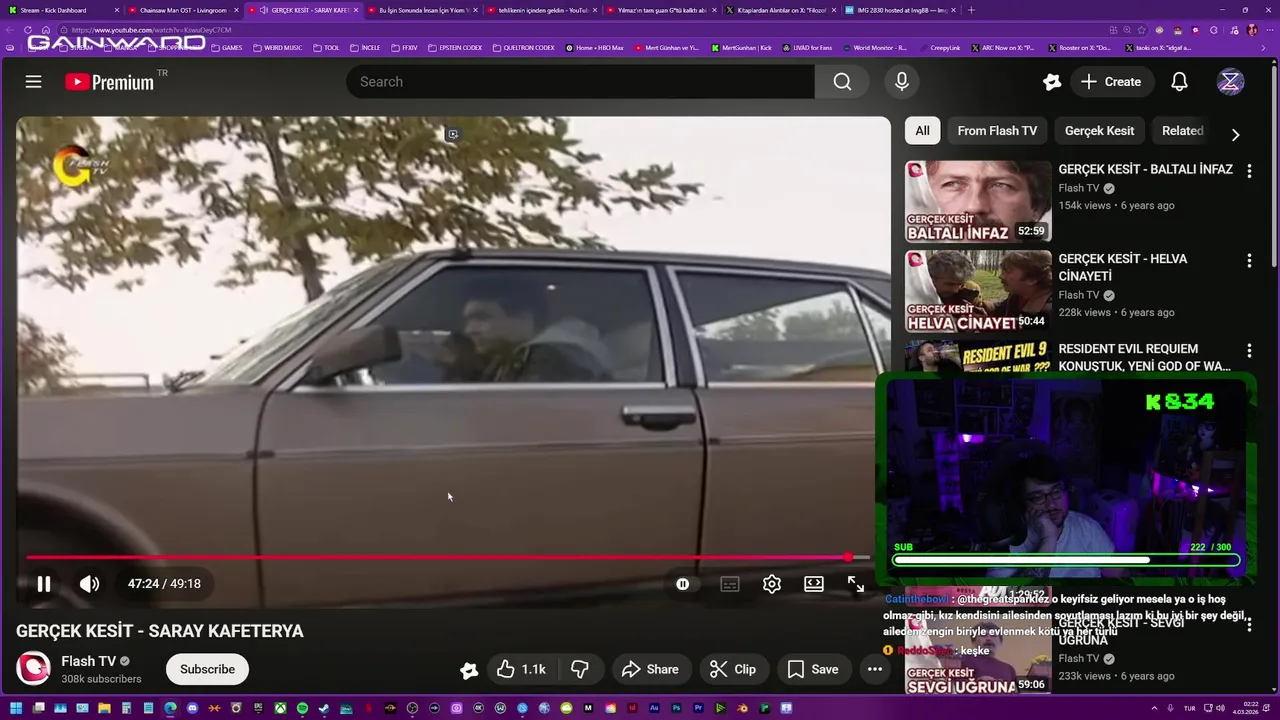Click the Clip scissors button
The width and height of the screenshot is (1280, 720).
(x=733, y=669)
